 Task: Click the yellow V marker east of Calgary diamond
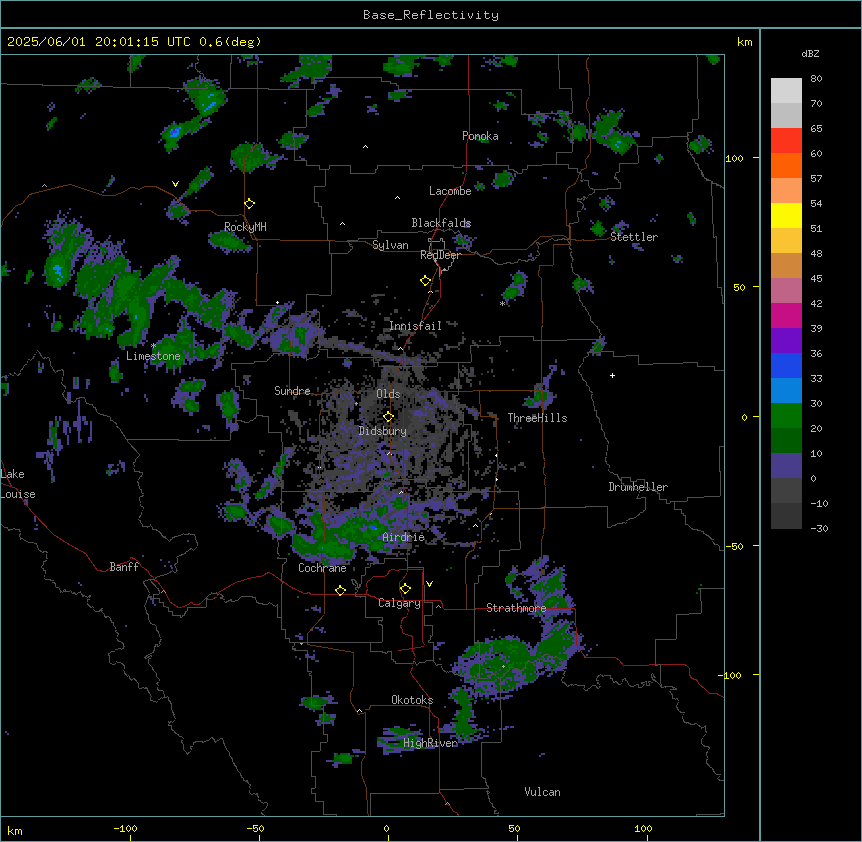coord(429,584)
